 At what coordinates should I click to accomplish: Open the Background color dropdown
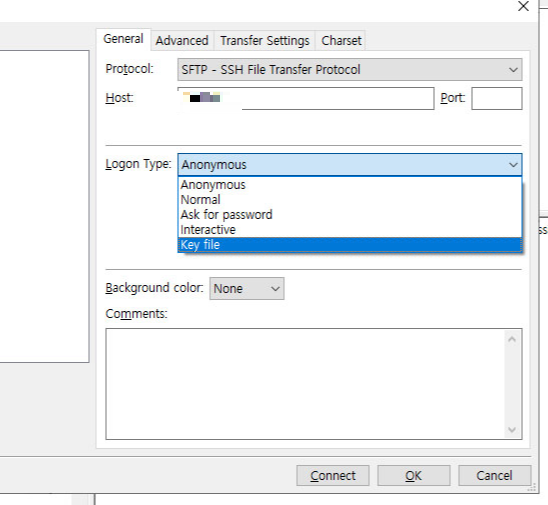pyautogui.click(x=247, y=289)
